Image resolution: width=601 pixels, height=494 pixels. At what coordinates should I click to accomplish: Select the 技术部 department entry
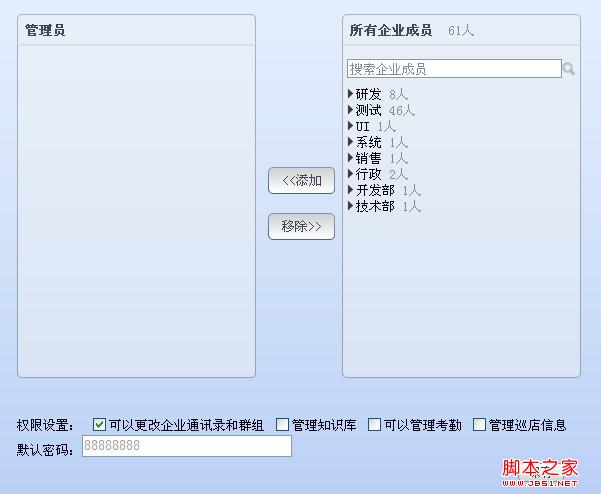click(375, 206)
